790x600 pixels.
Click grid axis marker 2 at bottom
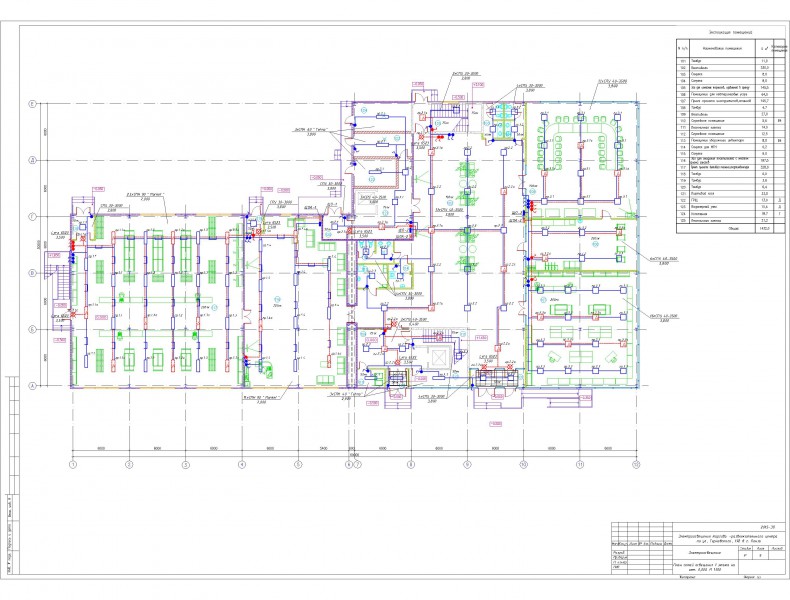129,464
